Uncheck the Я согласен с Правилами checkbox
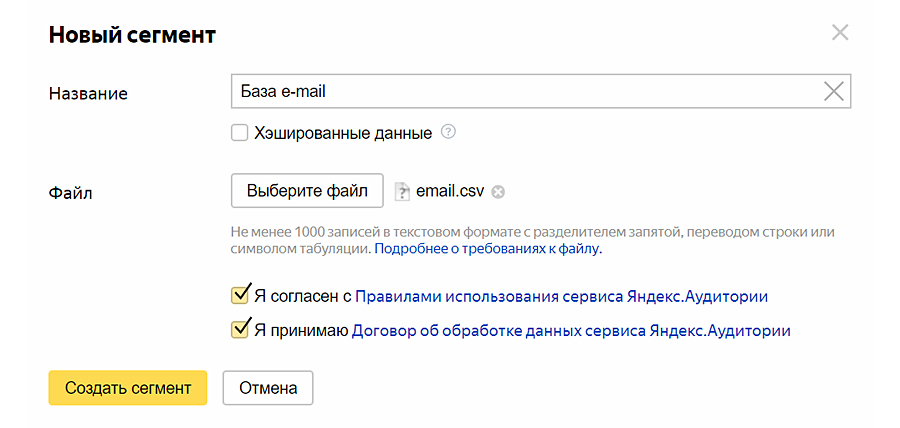 (x=239, y=295)
